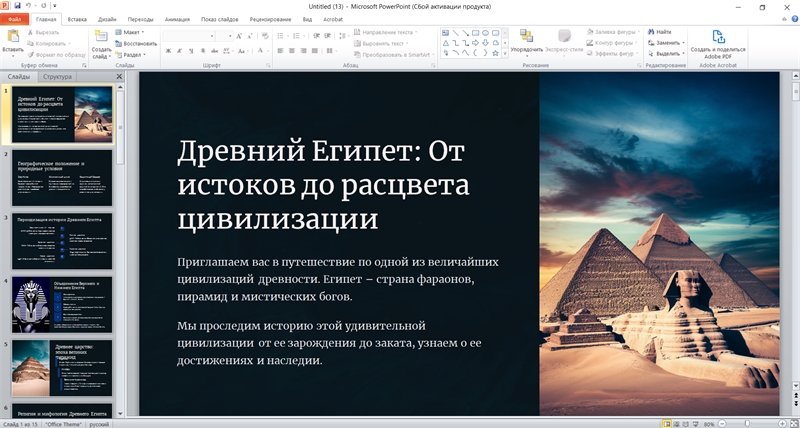Open the Acrobat ribbon tab
800x428 pixels.
[333, 19]
